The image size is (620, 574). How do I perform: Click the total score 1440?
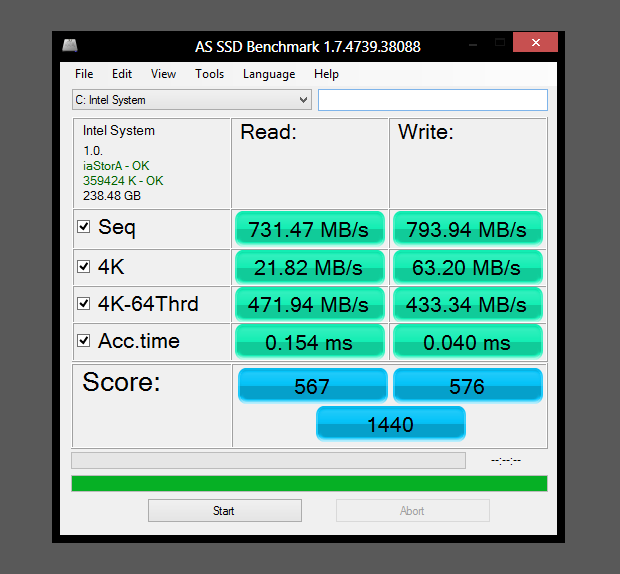391,424
